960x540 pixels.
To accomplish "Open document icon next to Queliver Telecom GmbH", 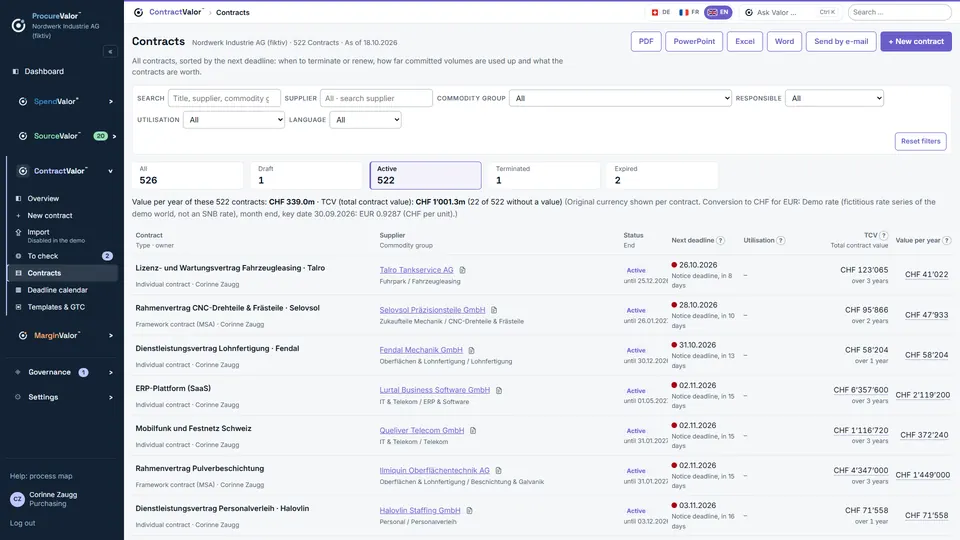I will pyautogui.click(x=473, y=430).
